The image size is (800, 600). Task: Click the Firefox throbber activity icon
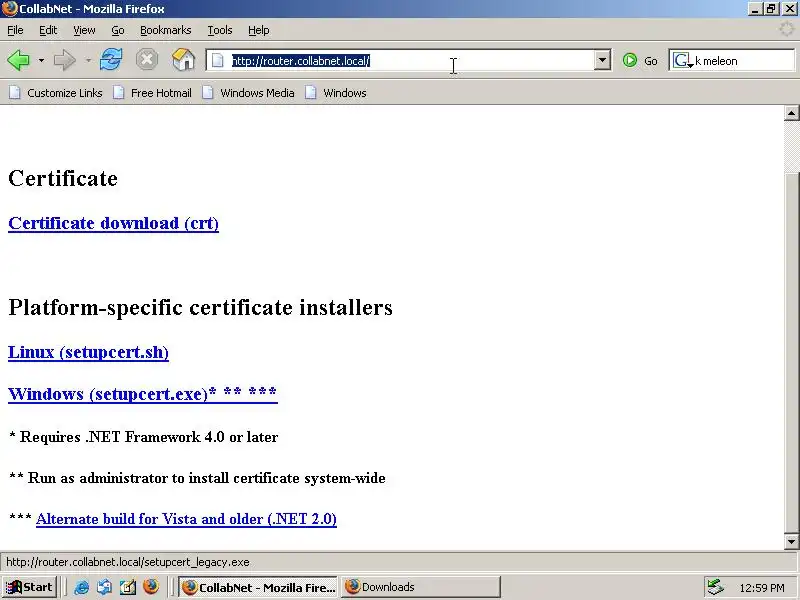[x=787, y=29]
